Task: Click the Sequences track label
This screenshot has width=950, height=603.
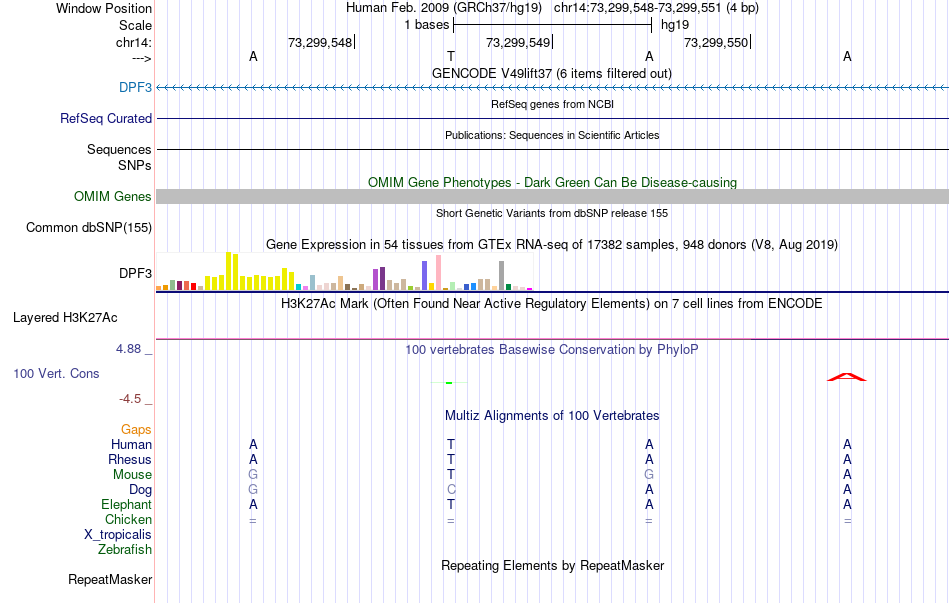Action: [x=119, y=149]
